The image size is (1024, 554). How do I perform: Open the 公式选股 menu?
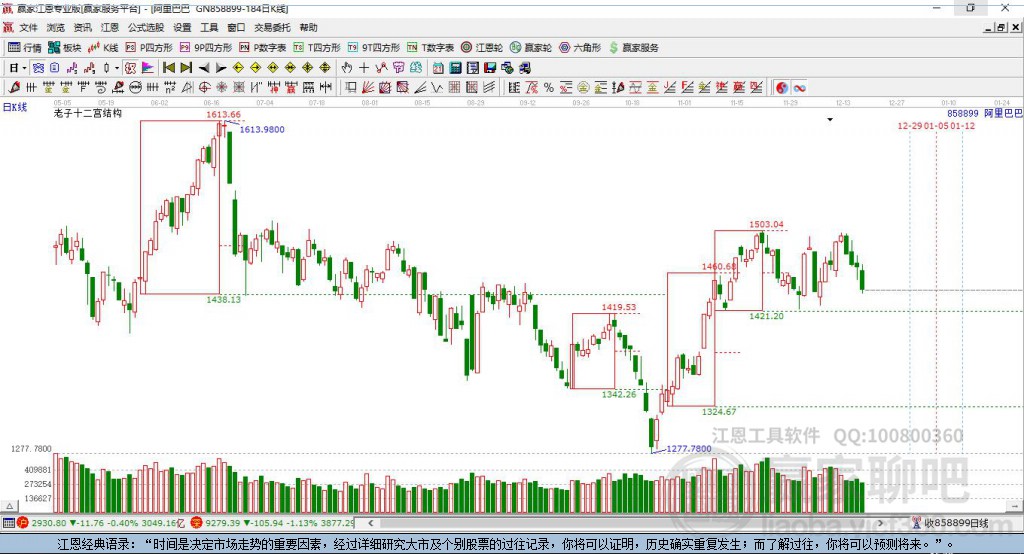pyautogui.click(x=146, y=27)
